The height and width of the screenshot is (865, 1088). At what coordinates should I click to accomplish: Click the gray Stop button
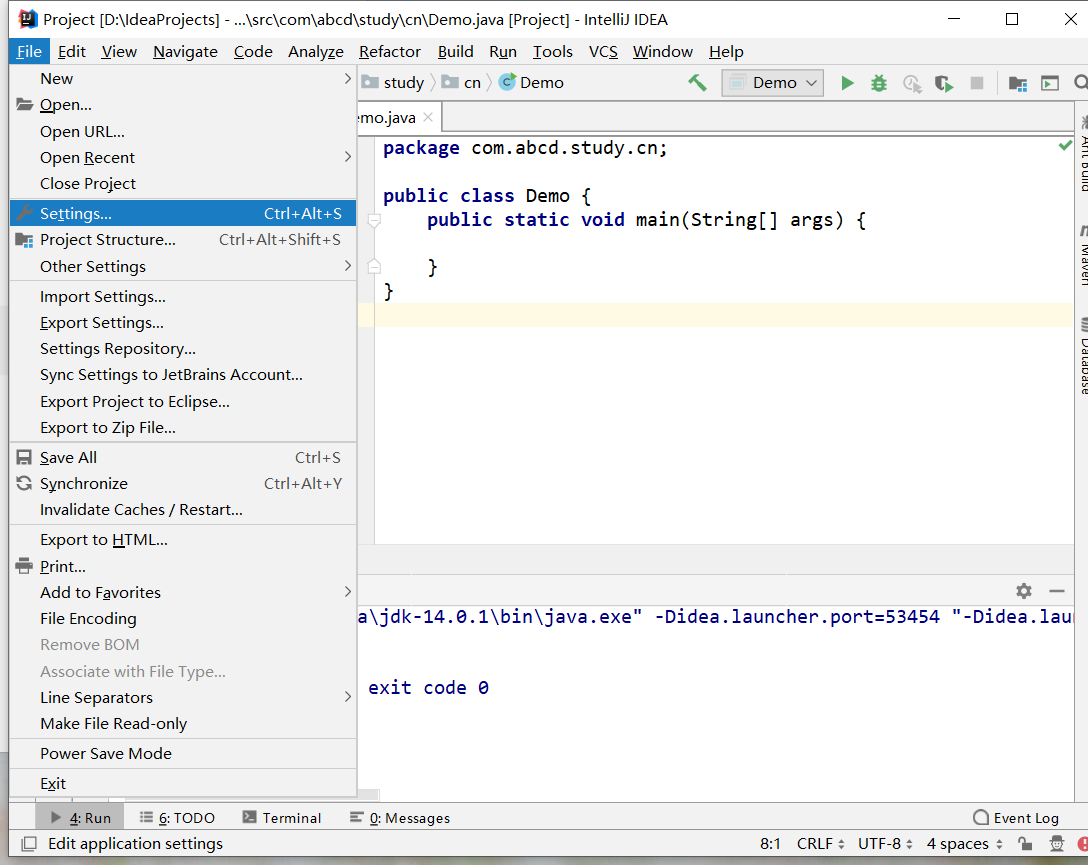pyautogui.click(x=977, y=83)
